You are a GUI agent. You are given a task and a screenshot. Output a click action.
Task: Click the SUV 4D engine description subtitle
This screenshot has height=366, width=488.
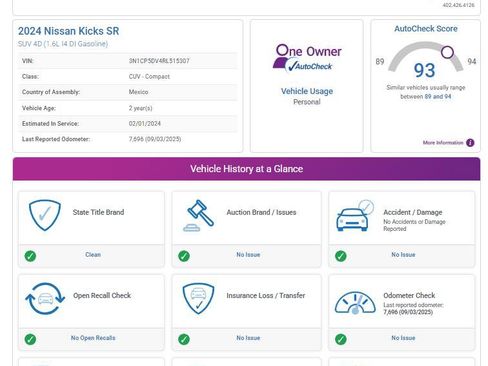click(x=63, y=44)
